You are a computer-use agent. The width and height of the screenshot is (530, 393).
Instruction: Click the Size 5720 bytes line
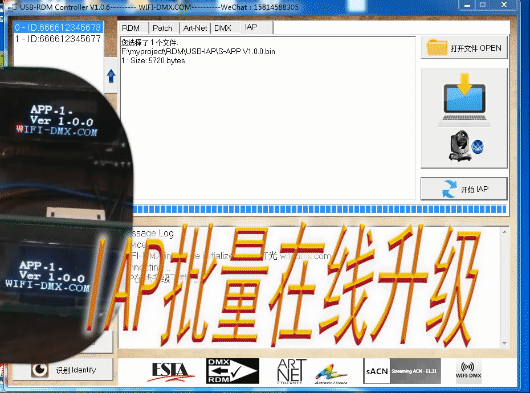(x=153, y=60)
